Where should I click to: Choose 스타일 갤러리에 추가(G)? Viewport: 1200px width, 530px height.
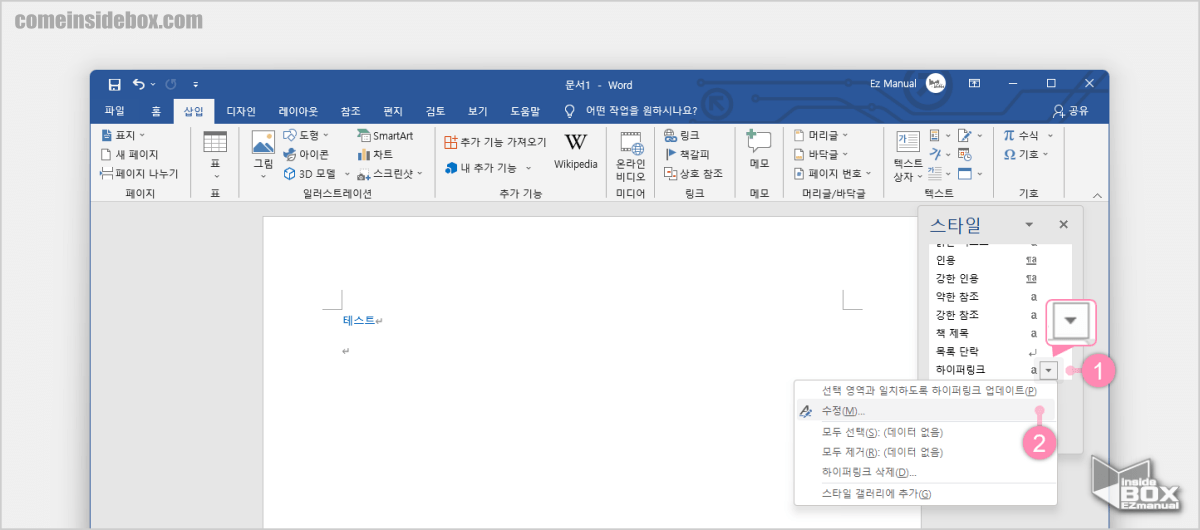[925, 494]
